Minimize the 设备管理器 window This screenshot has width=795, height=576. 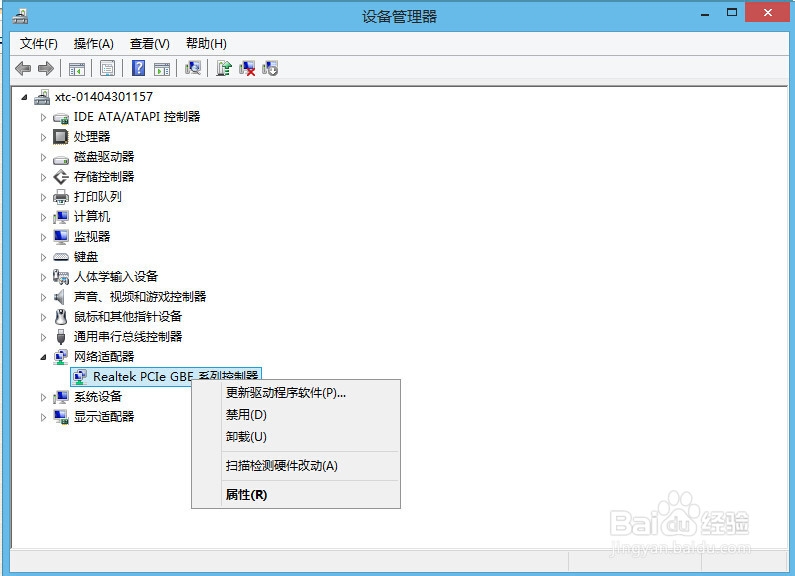[705, 14]
